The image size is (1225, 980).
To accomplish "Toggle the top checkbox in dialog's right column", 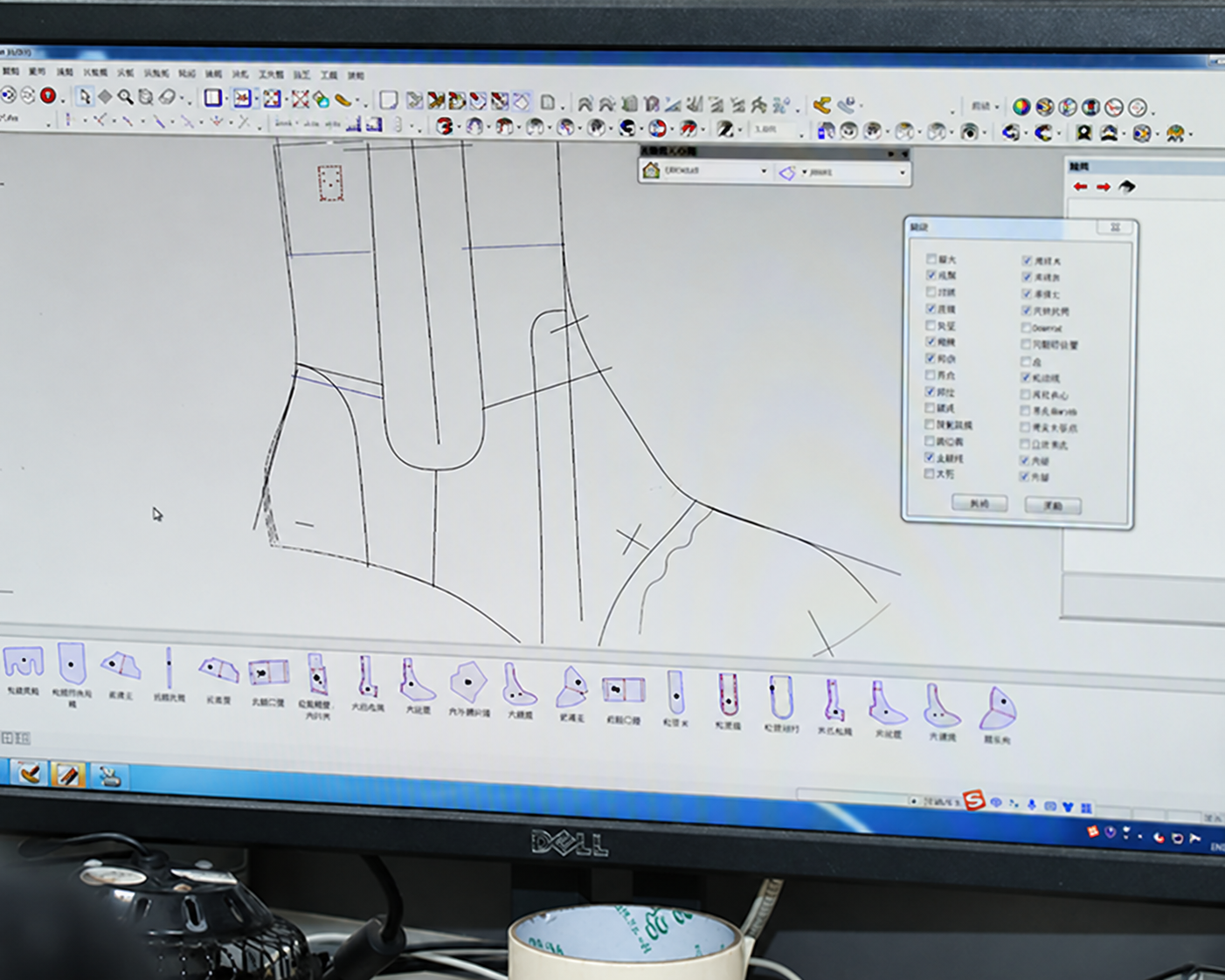I will [x=1028, y=260].
